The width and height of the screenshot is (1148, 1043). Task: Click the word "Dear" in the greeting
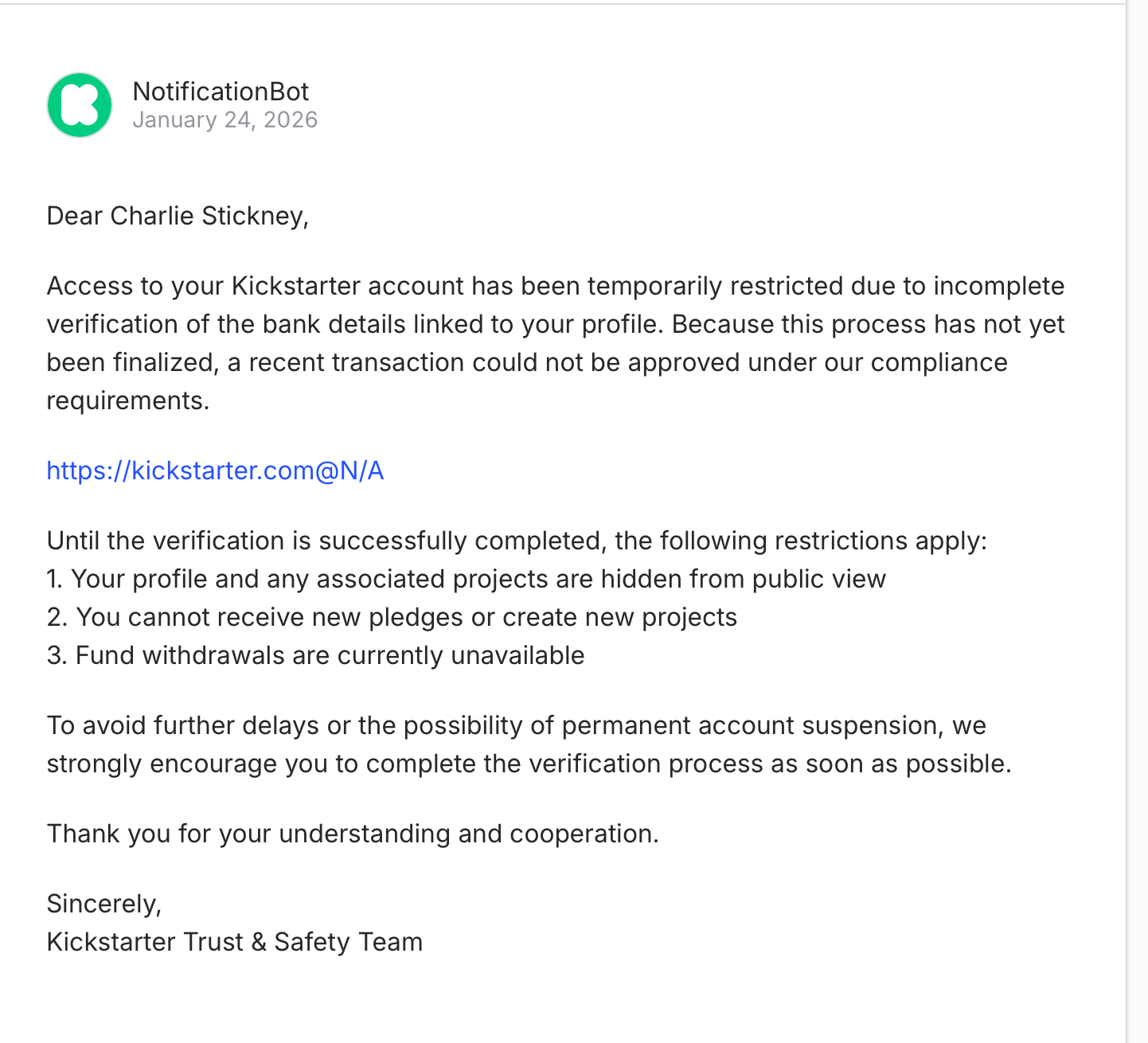pos(75,216)
